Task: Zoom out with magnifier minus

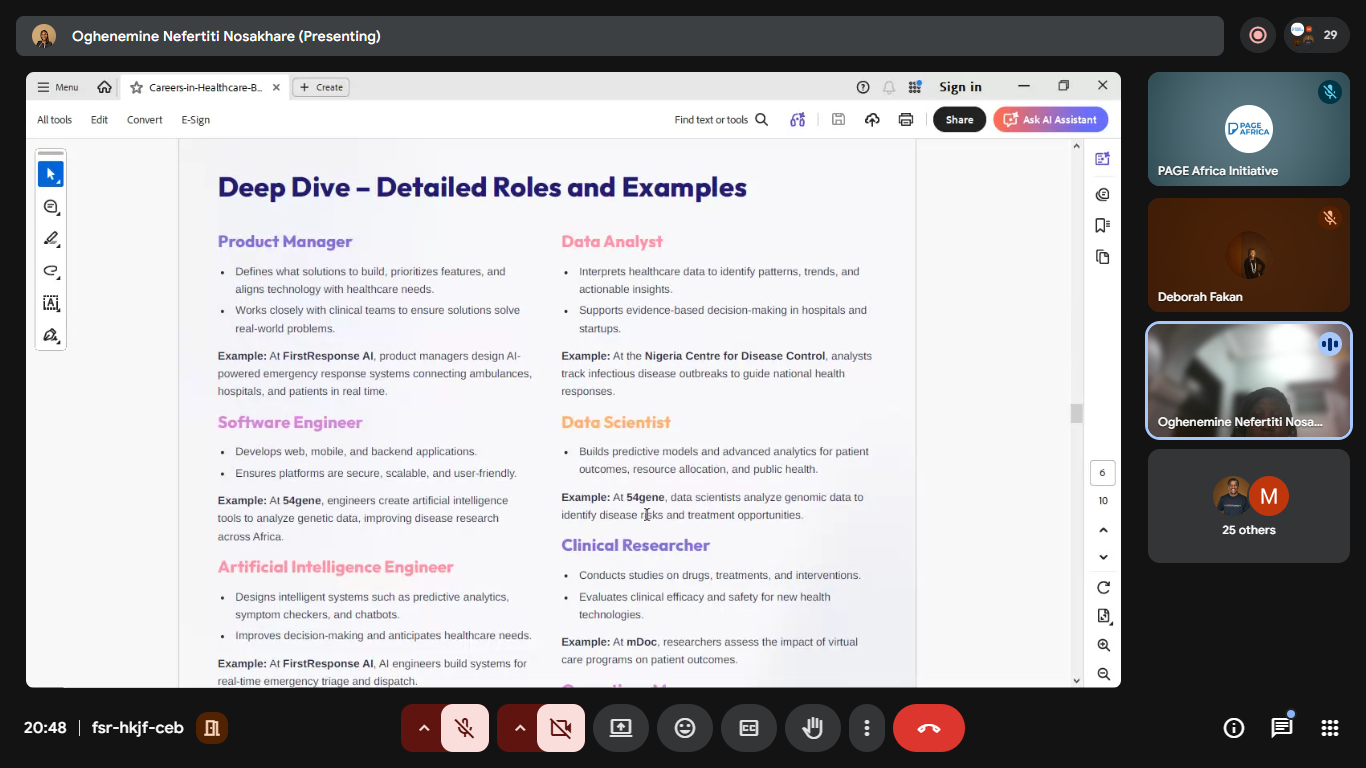Action: [x=1103, y=675]
